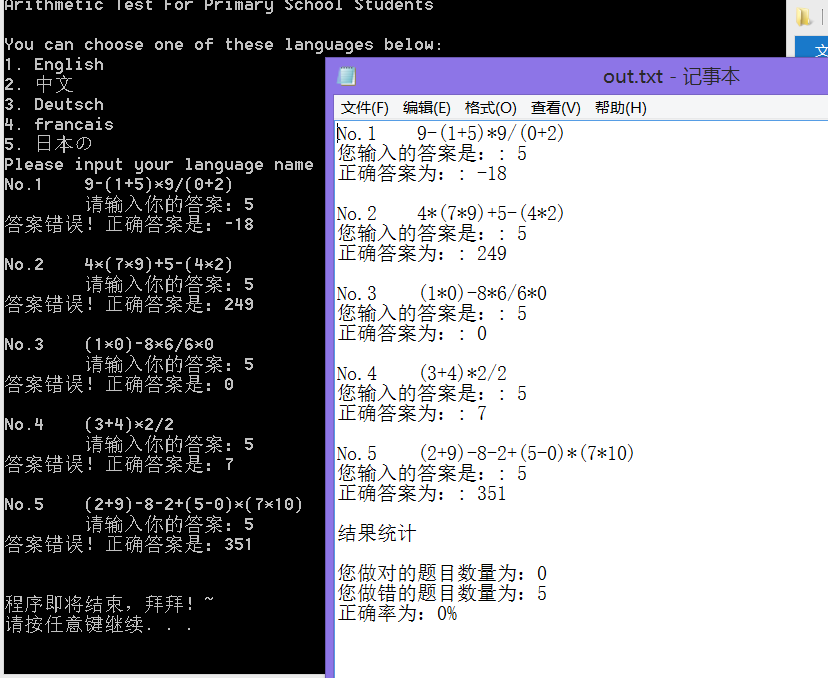Click '5. 日本の' option in console window

pos(48,144)
